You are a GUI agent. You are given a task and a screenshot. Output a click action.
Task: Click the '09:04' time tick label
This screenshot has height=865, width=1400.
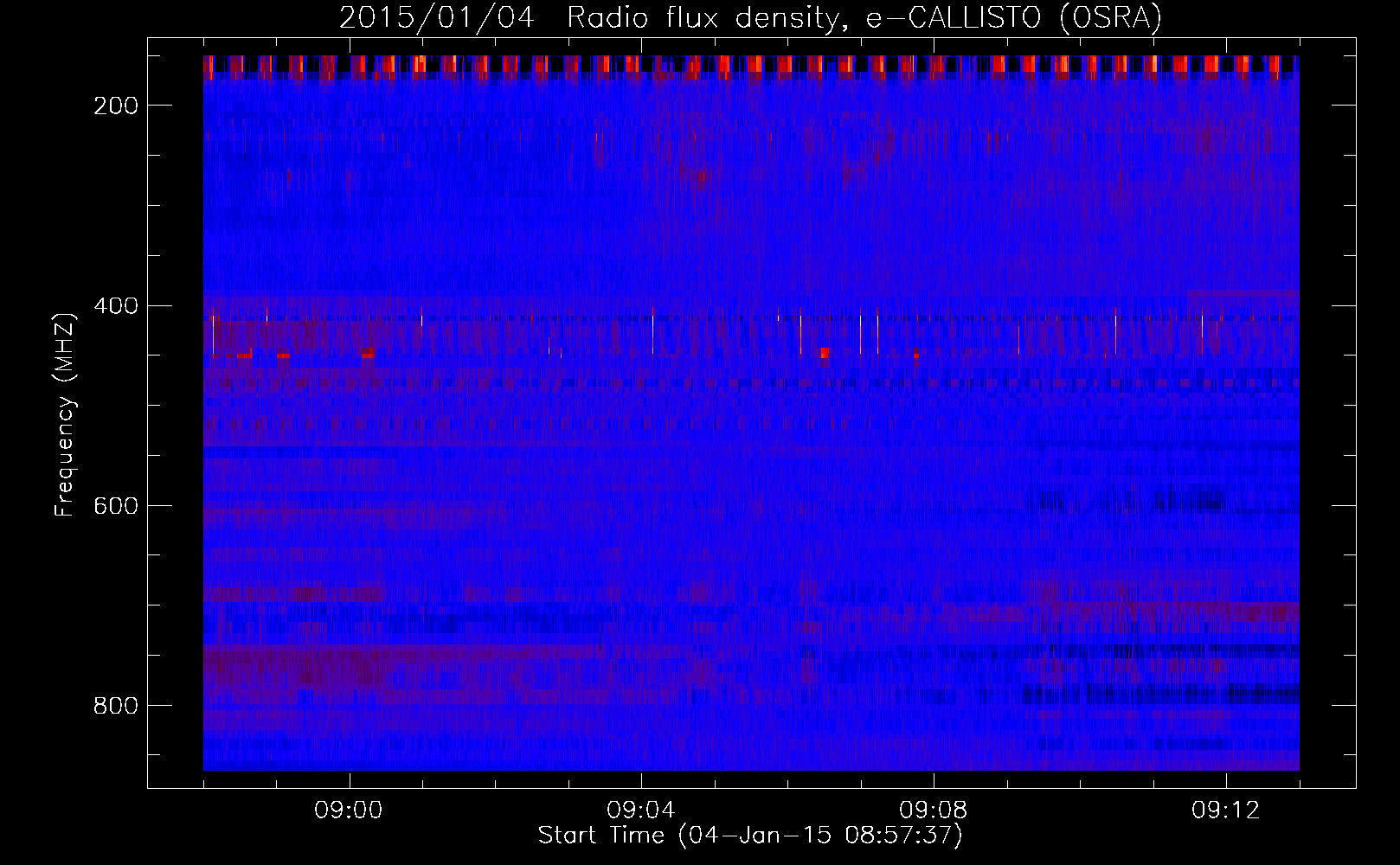[x=641, y=811]
